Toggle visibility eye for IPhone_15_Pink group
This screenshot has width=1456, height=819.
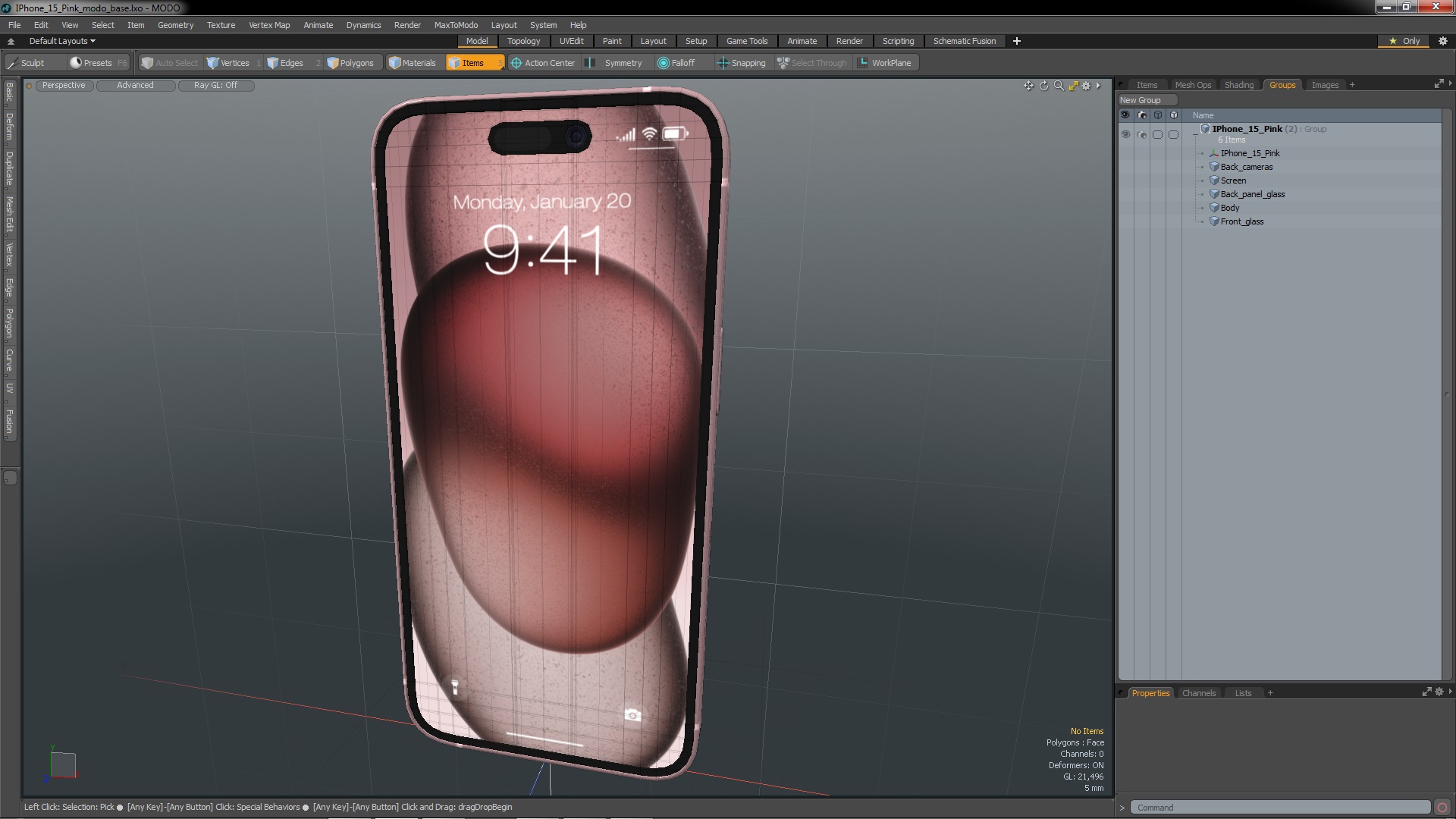click(x=1125, y=134)
